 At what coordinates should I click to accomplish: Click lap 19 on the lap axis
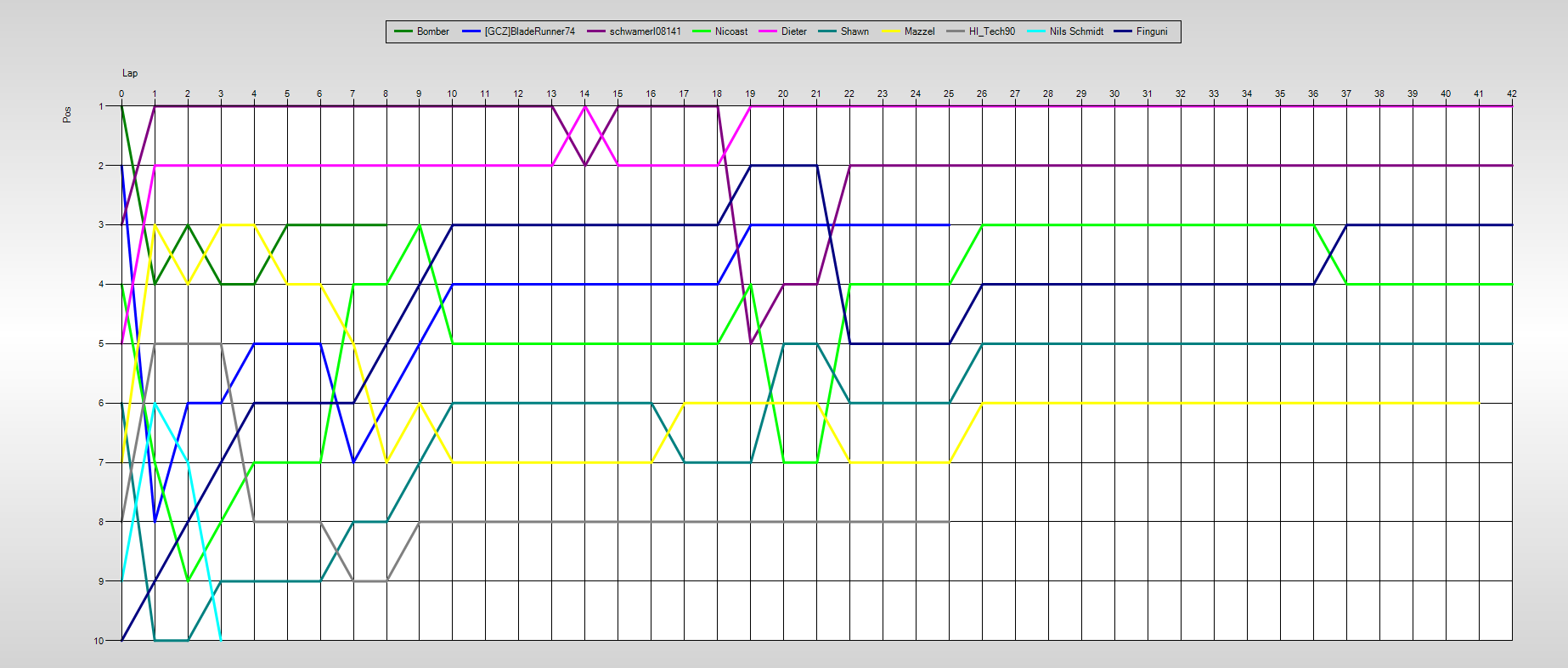[x=750, y=93]
